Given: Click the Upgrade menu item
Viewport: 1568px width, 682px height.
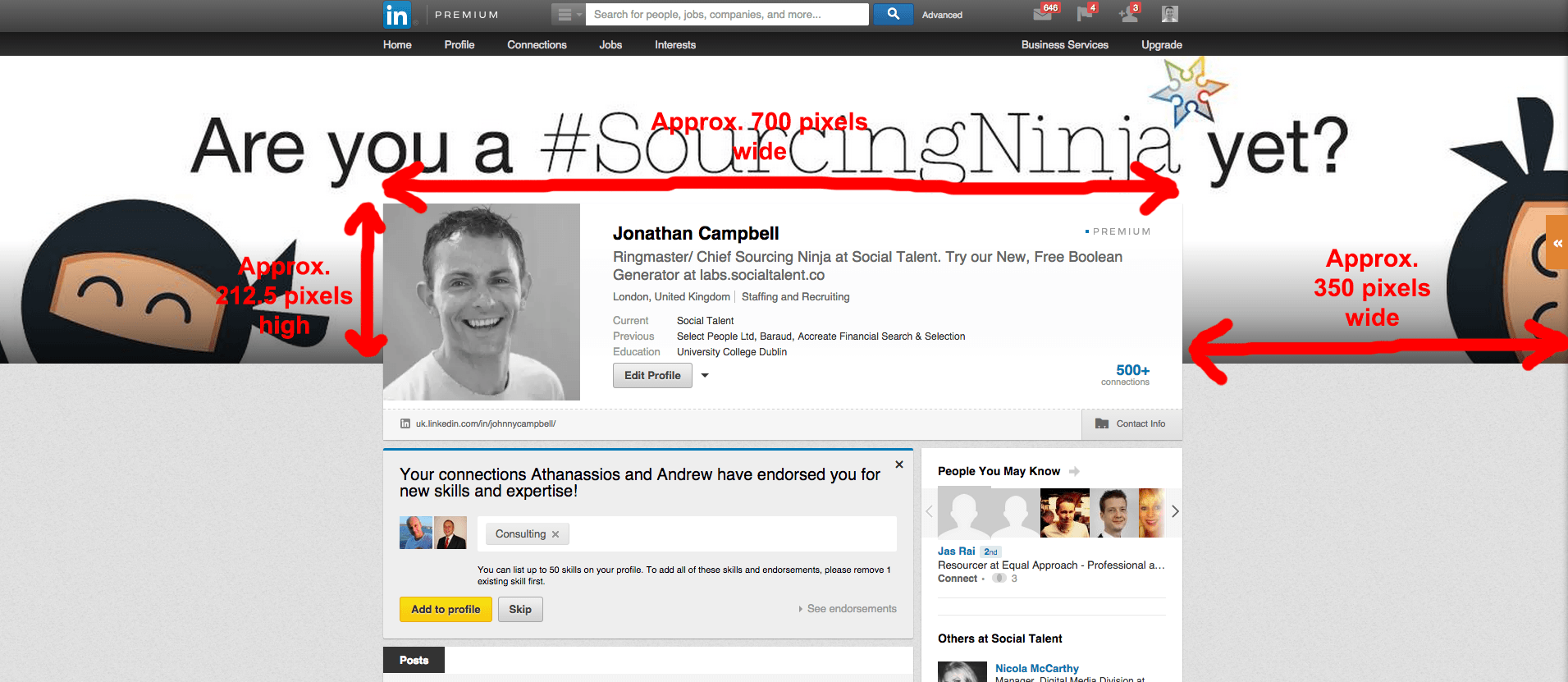Looking at the screenshot, I should pos(1162,44).
